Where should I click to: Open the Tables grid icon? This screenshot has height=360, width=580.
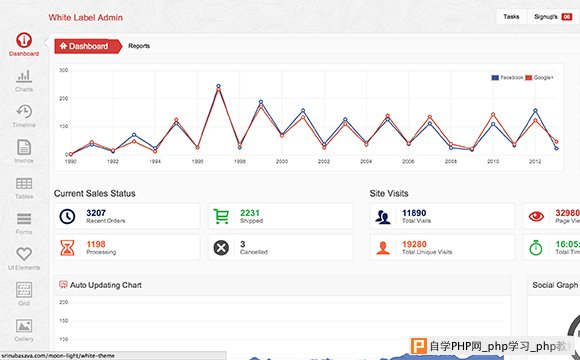coord(24,184)
